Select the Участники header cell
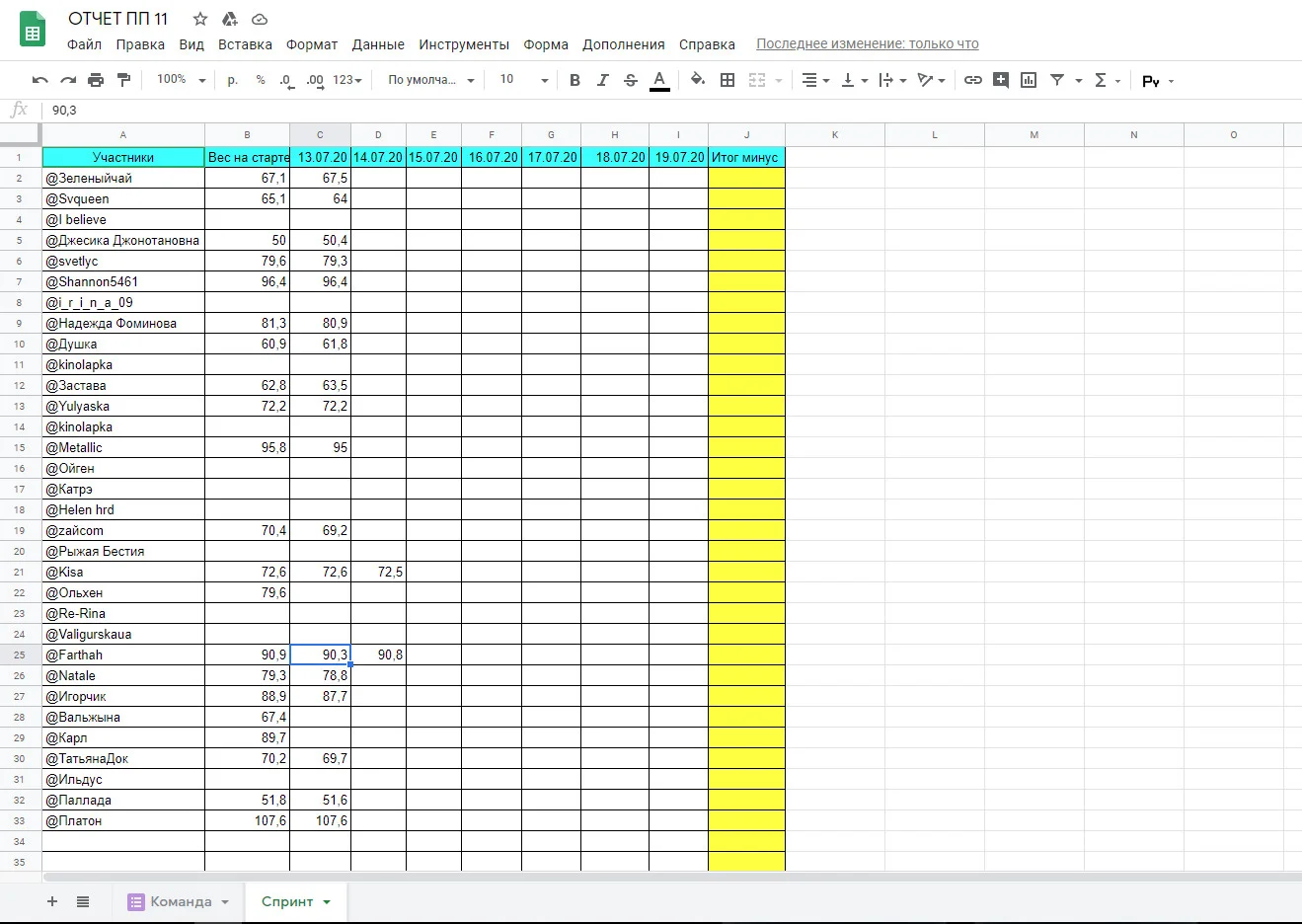 [x=123, y=157]
